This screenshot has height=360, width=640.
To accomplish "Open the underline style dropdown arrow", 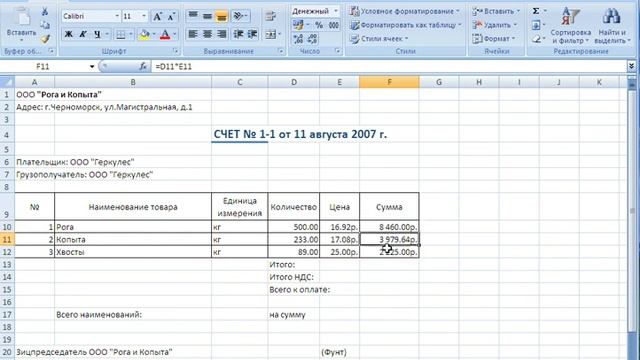I will coord(107,35).
